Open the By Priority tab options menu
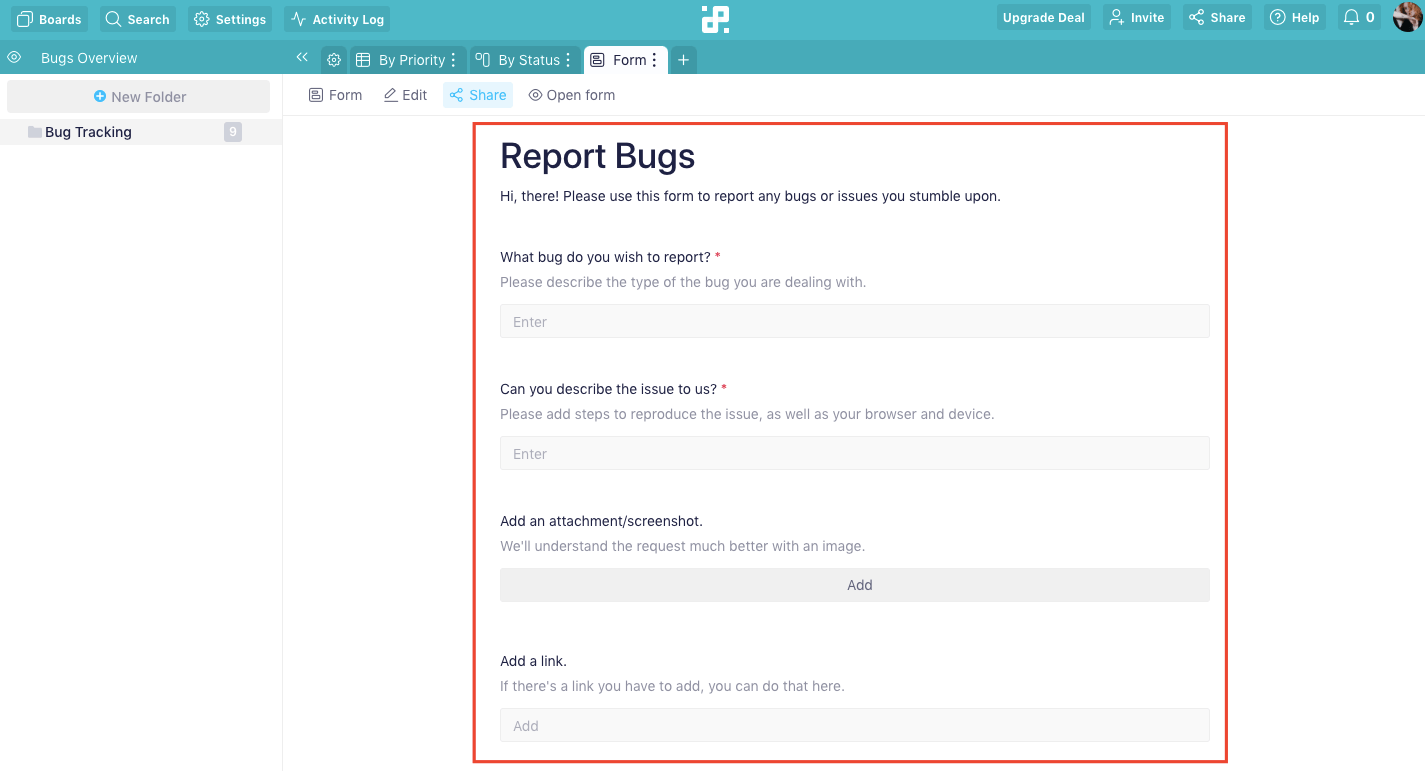 tap(454, 60)
